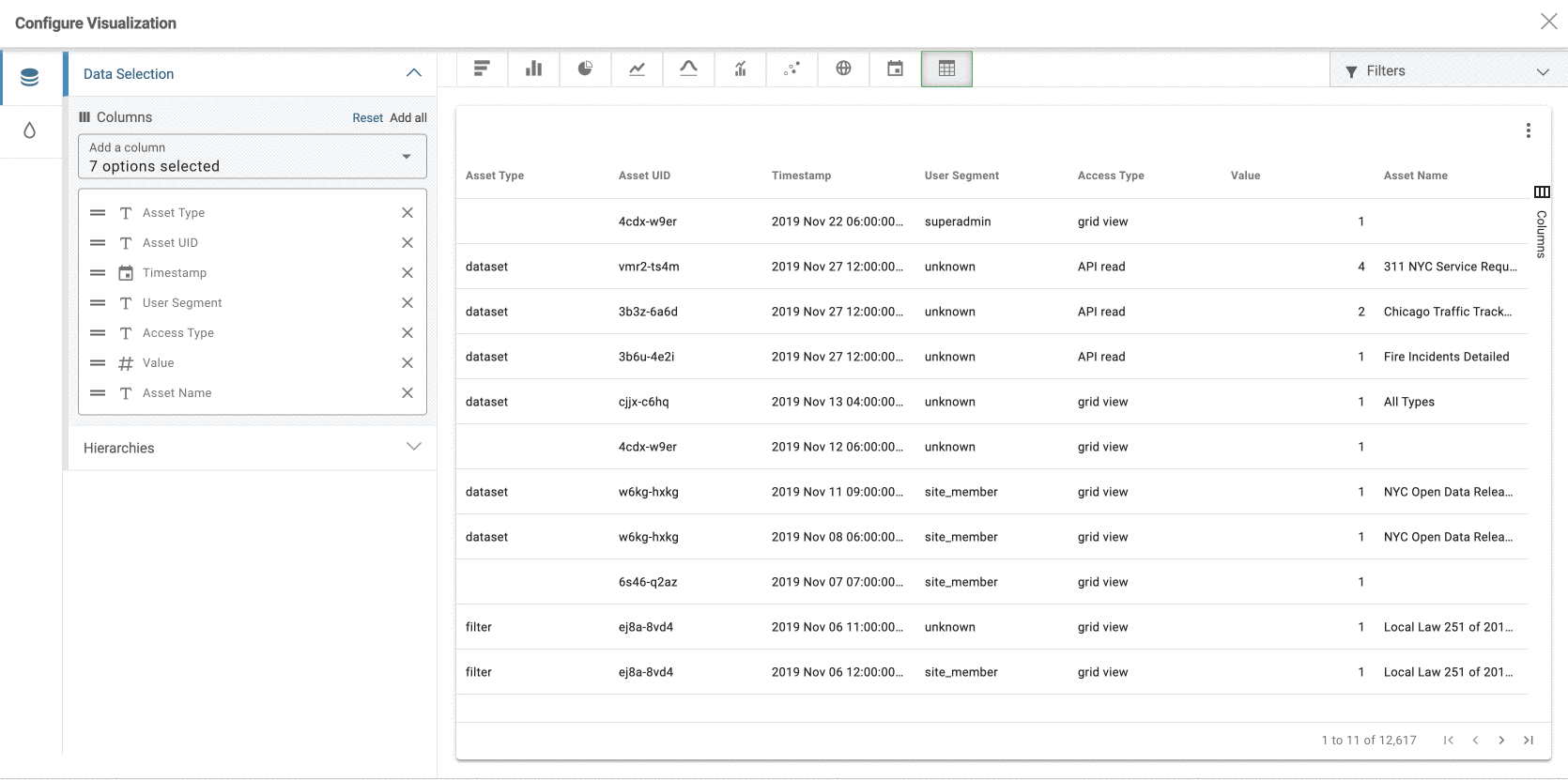The image size is (1568, 780).
Task: Sort by Value column header
Action: point(1245,176)
